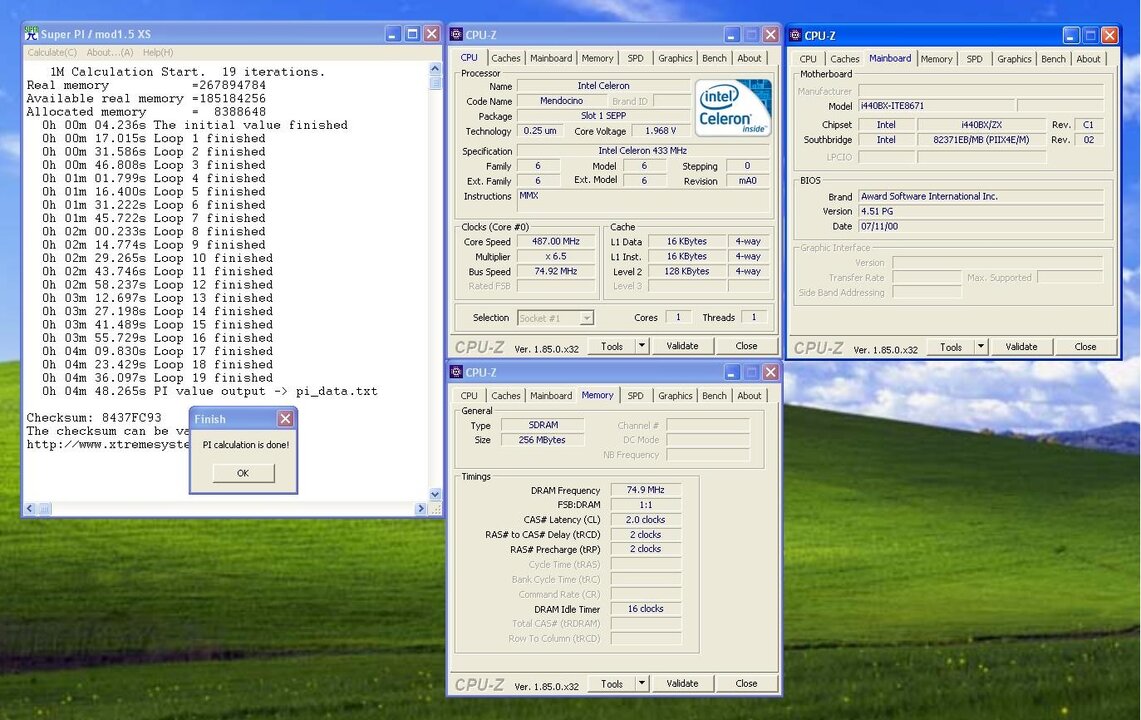Click Tools button in Memory window
The height and width of the screenshot is (720, 1141).
tap(611, 684)
